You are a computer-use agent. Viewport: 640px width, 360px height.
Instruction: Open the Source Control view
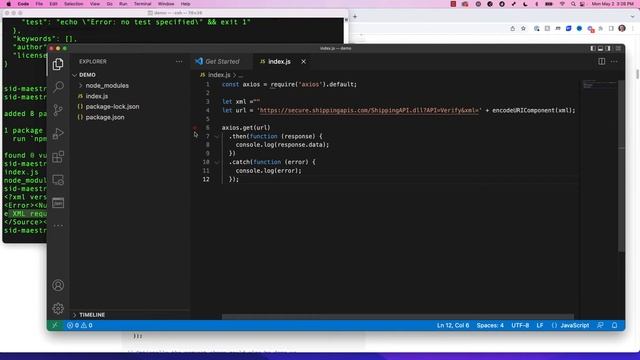(58, 110)
